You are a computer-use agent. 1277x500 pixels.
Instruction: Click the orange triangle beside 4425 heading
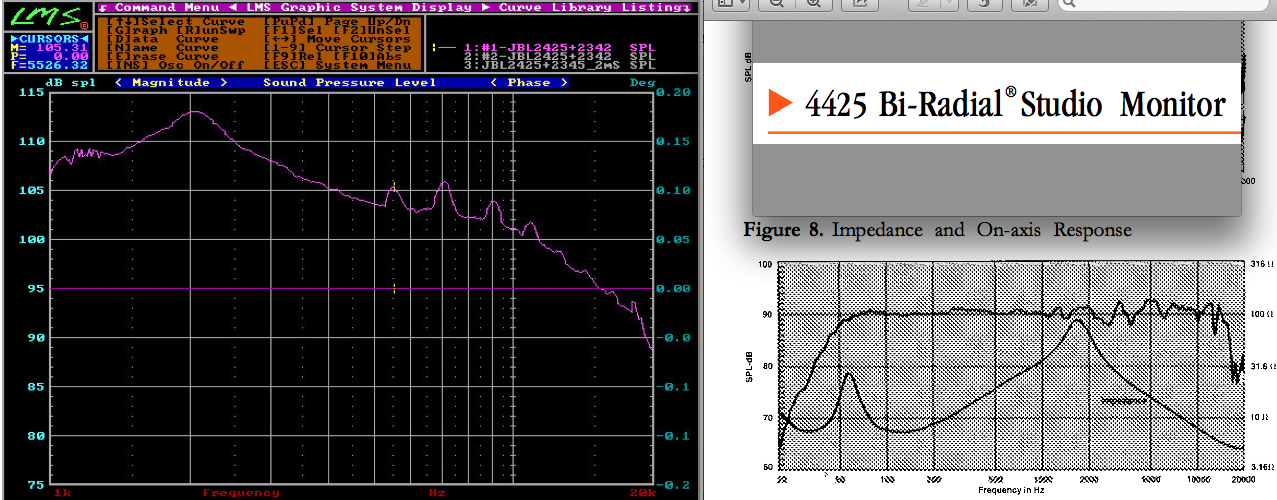pyautogui.click(x=779, y=103)
